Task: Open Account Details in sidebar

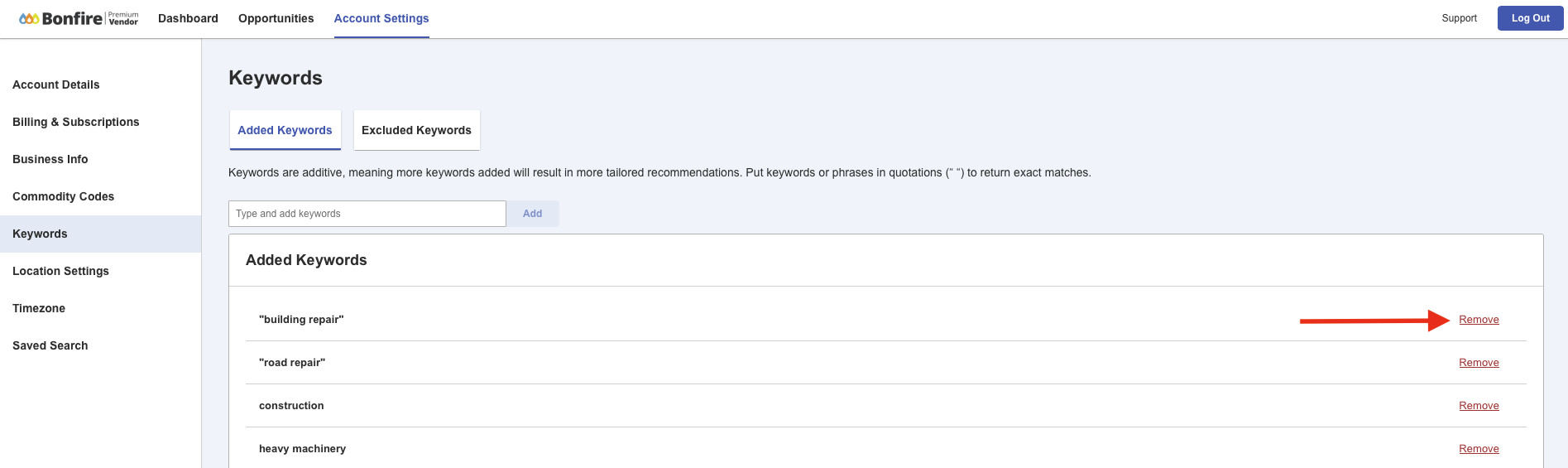Action: click(56, 84)
